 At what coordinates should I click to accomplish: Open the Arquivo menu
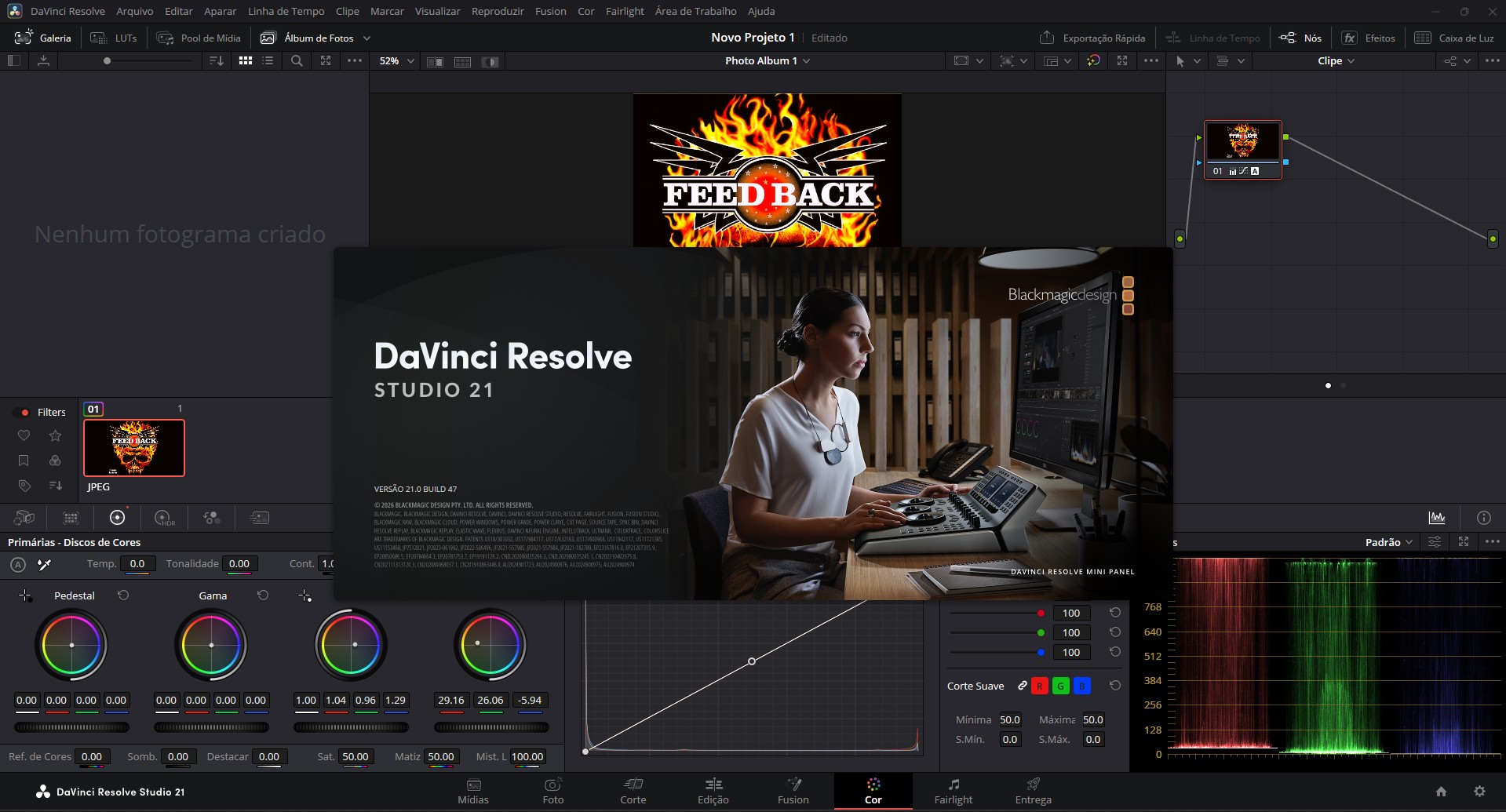(134, 11)
